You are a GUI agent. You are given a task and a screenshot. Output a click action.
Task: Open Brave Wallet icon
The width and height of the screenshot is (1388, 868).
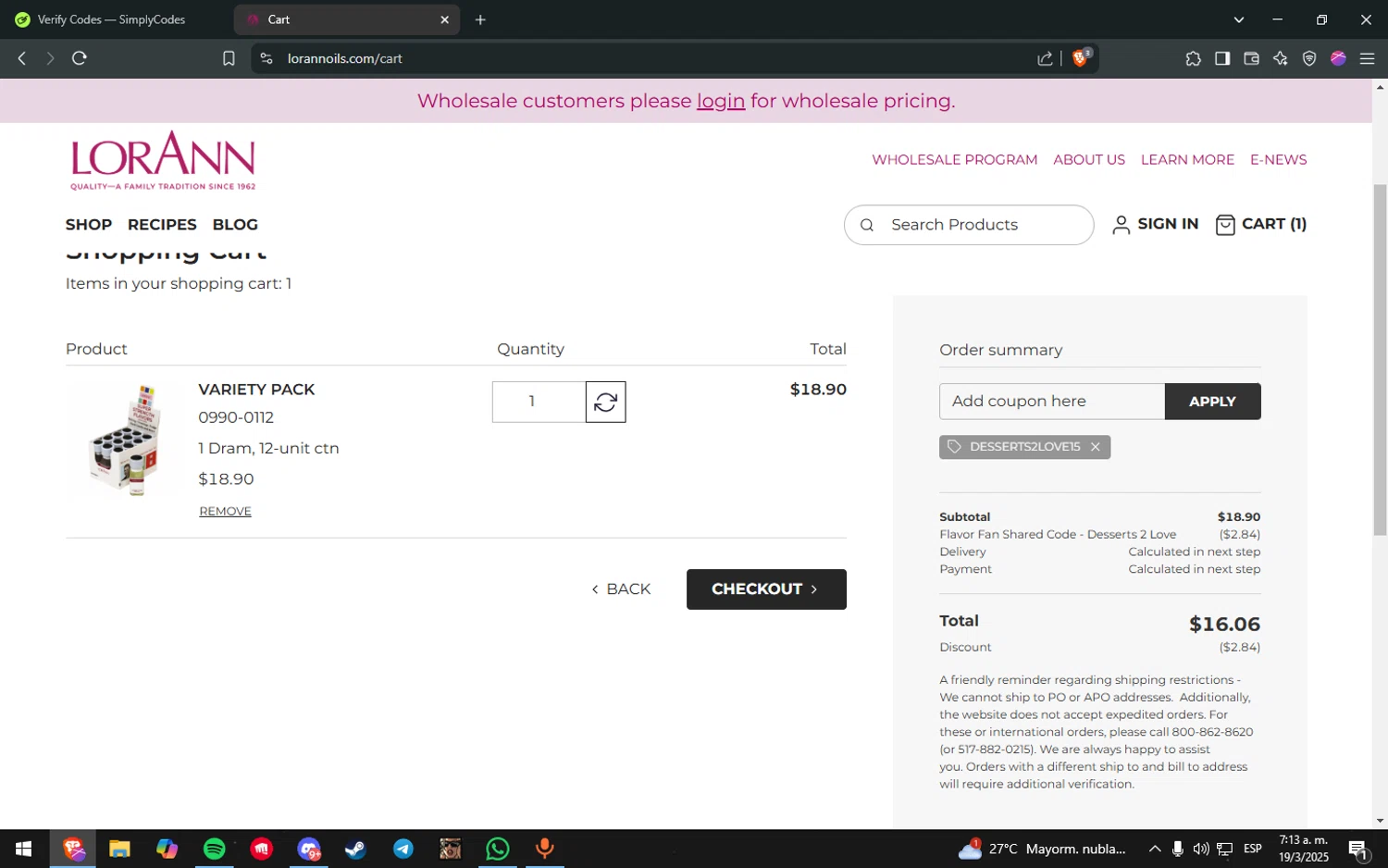click(1251, 58)
